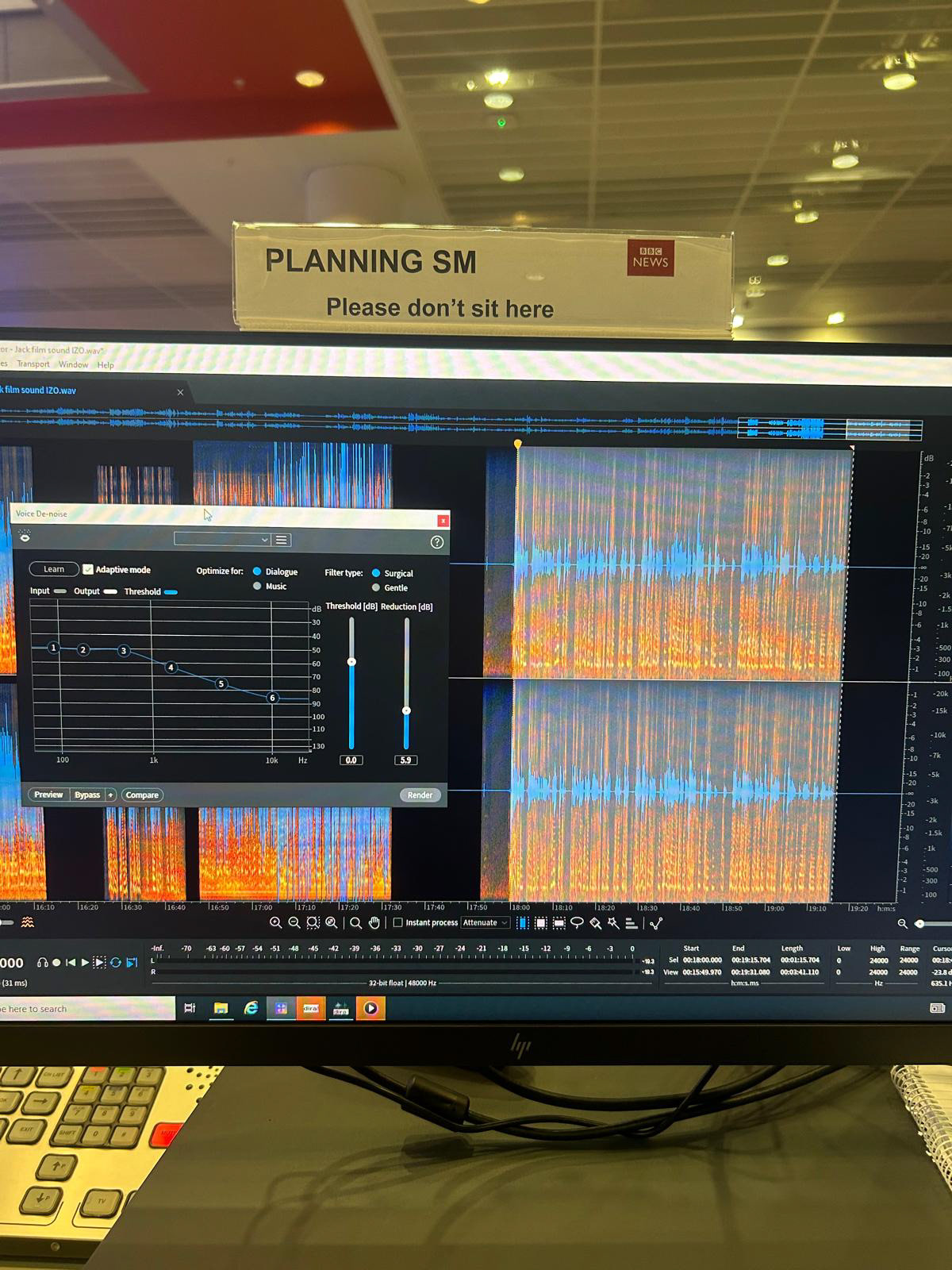Click the zoom in magnifier icon

(275, 922)
